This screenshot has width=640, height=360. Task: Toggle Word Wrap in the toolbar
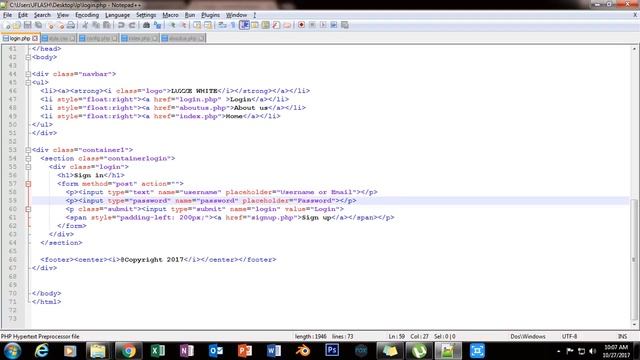click(222, 25)
